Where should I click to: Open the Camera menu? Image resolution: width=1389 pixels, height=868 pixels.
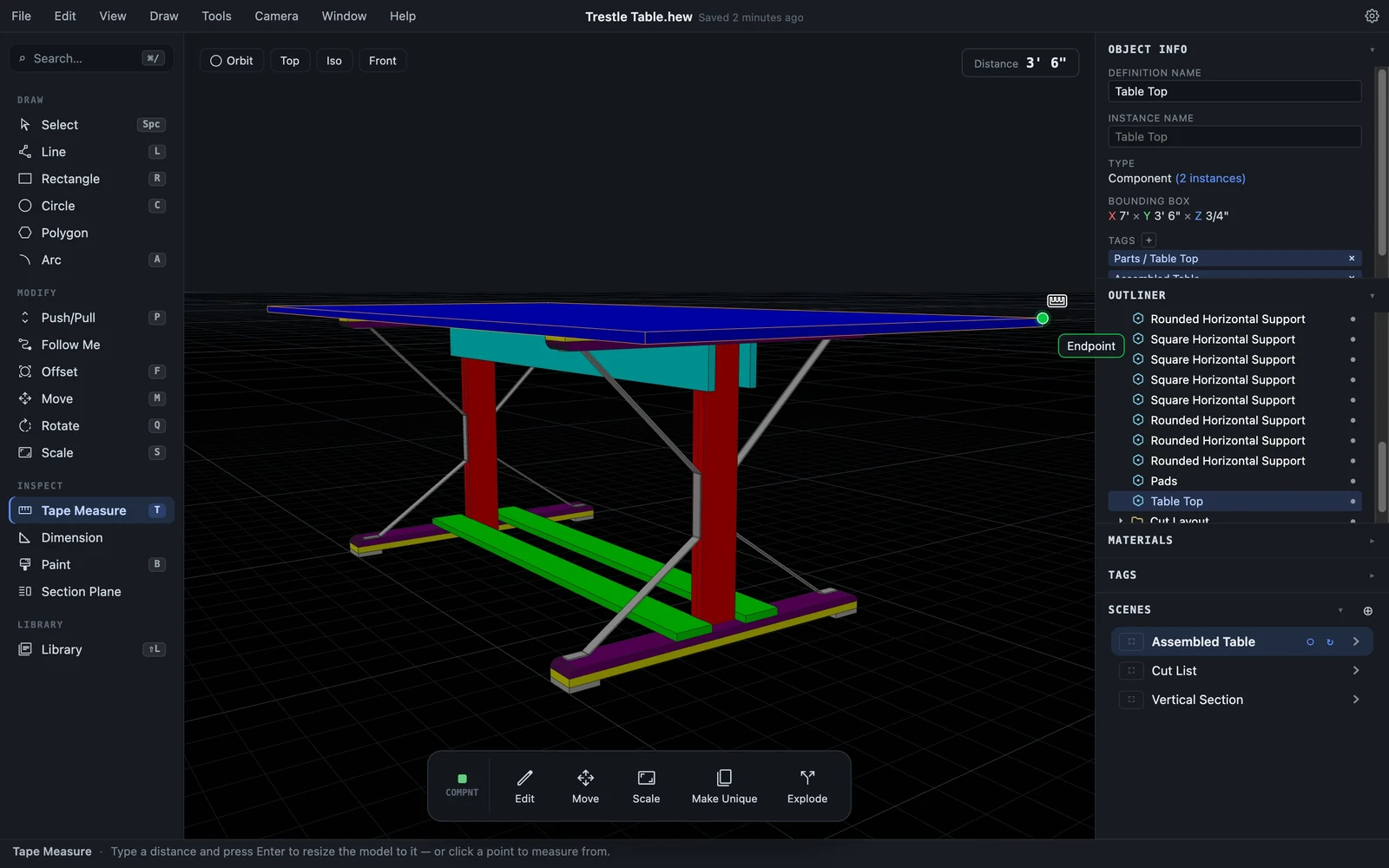coord(276,16)
